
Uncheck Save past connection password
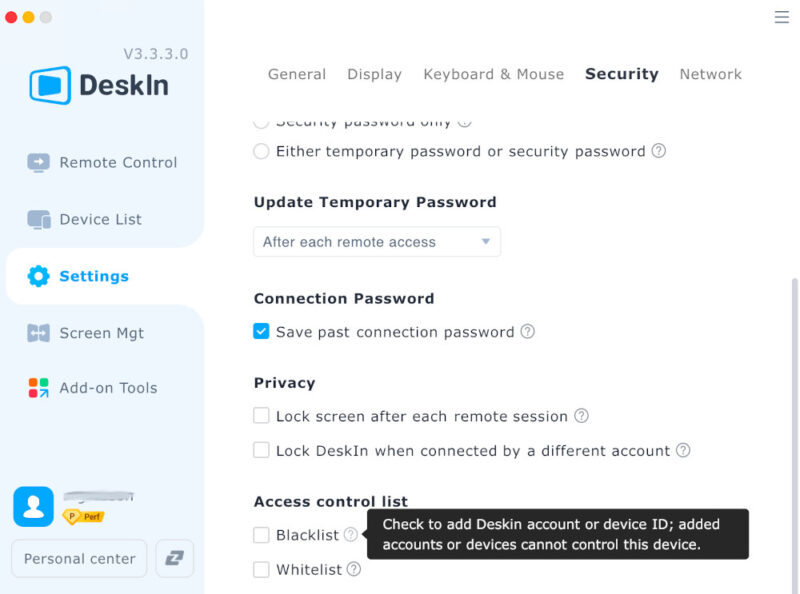click(x=261, y=332)
